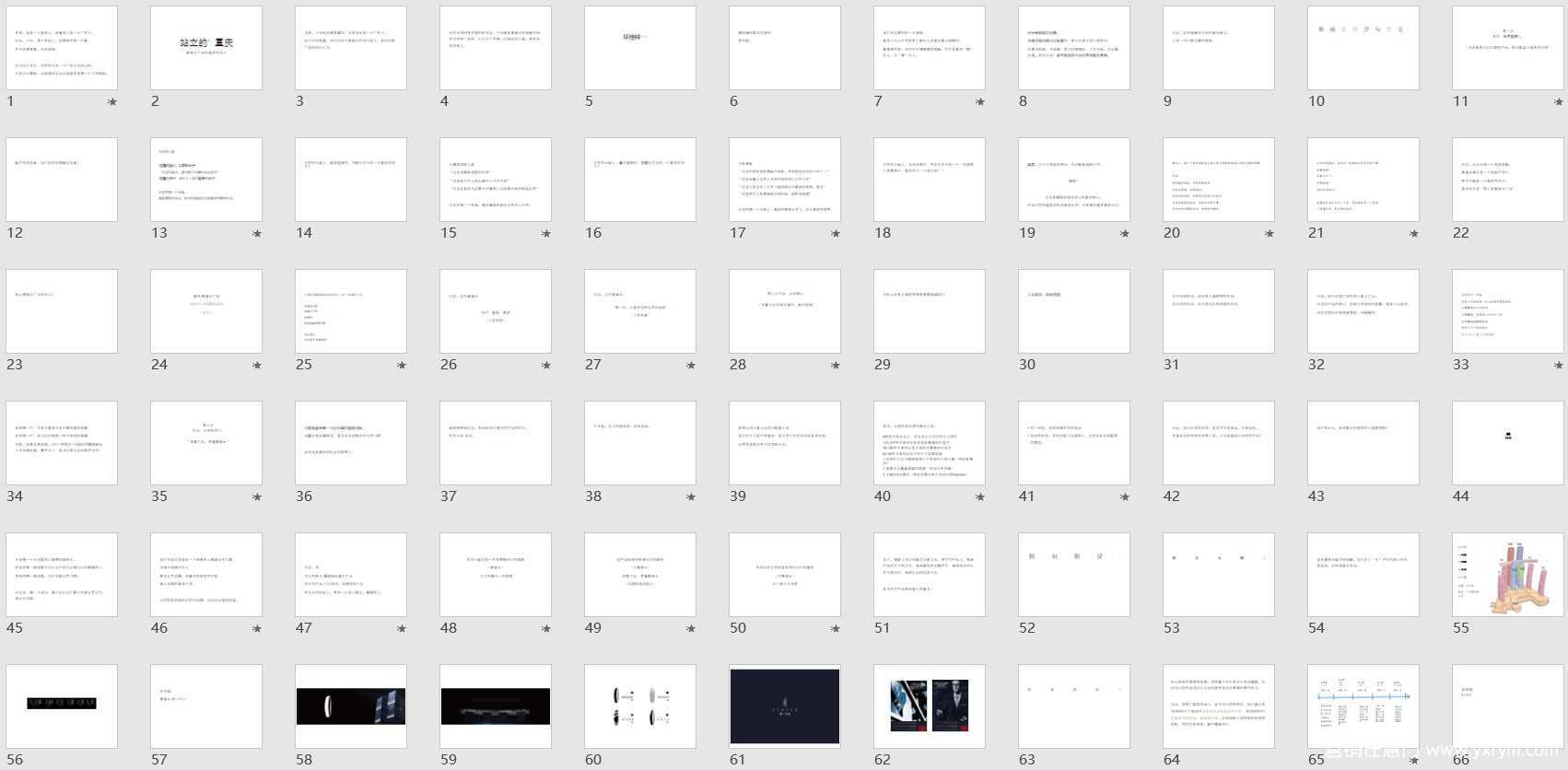Click the transition star under slide 17

coord(836,234)
